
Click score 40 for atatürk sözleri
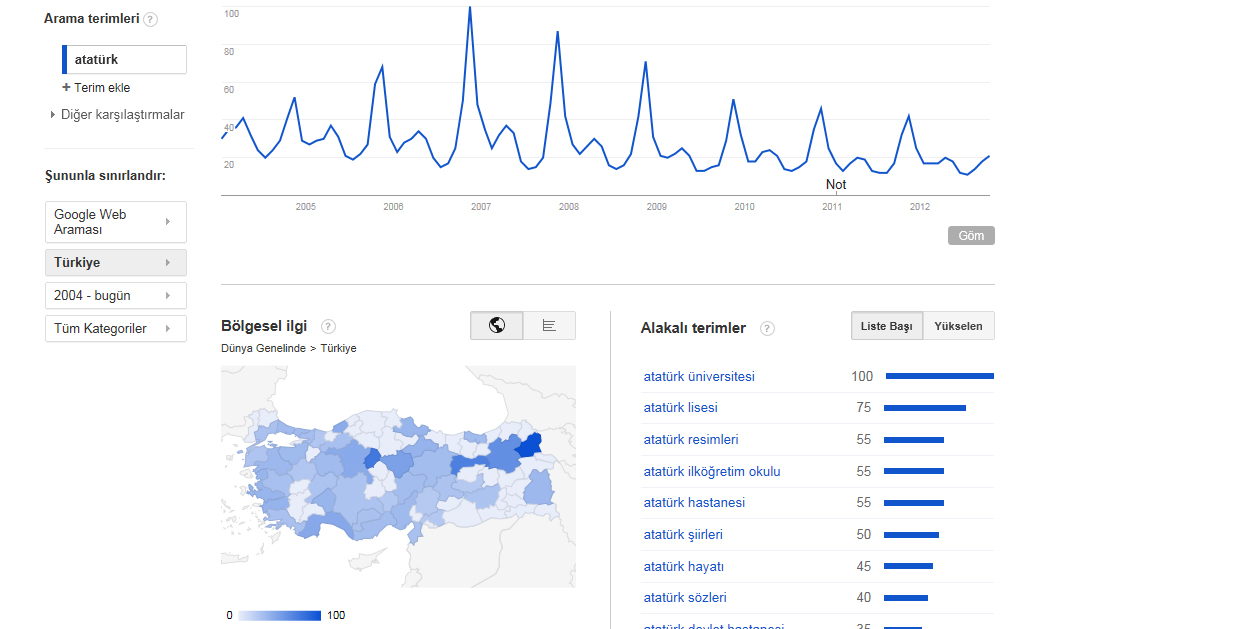pos(864,598)
